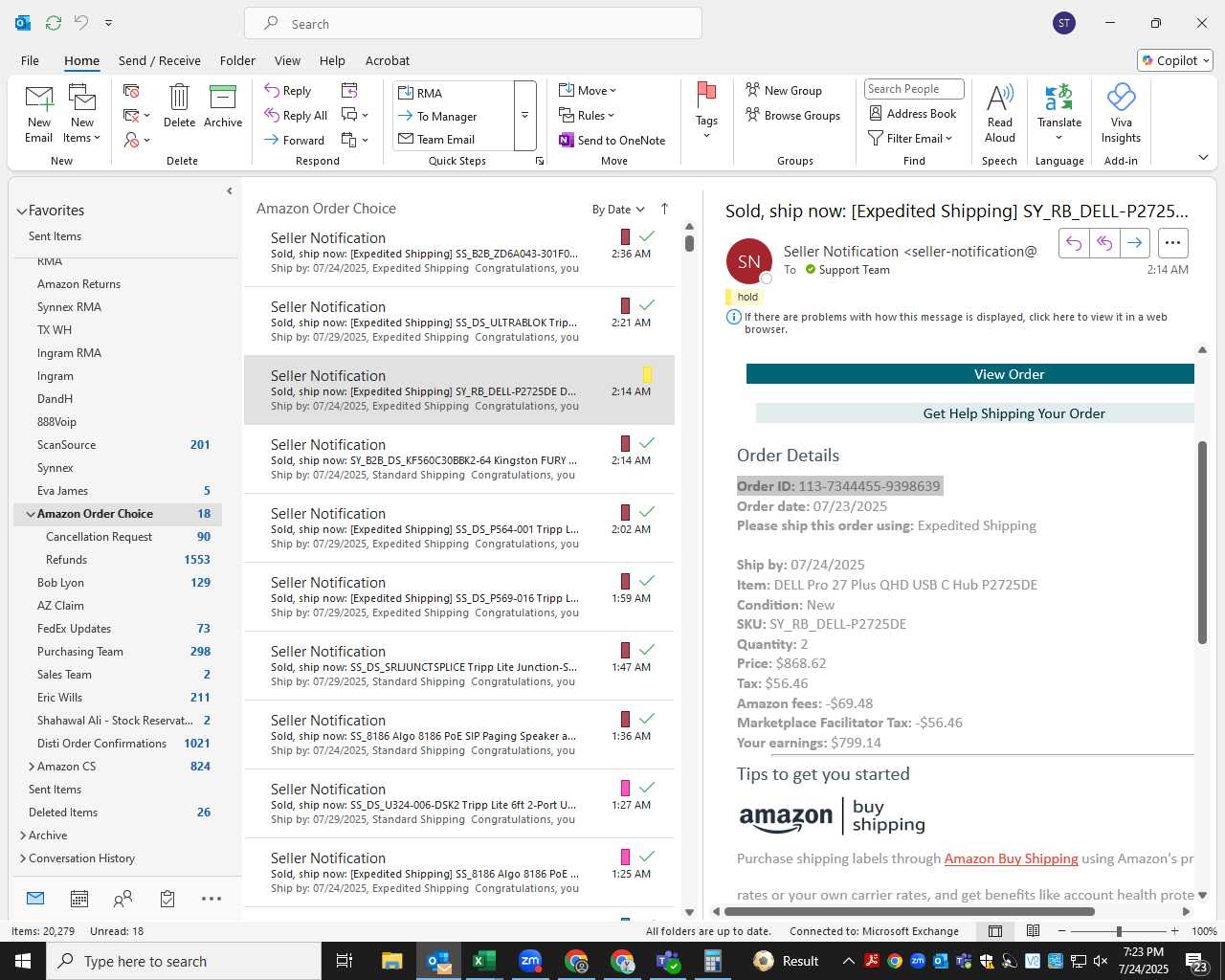Run the Team Email quick step

pos(453,140)
